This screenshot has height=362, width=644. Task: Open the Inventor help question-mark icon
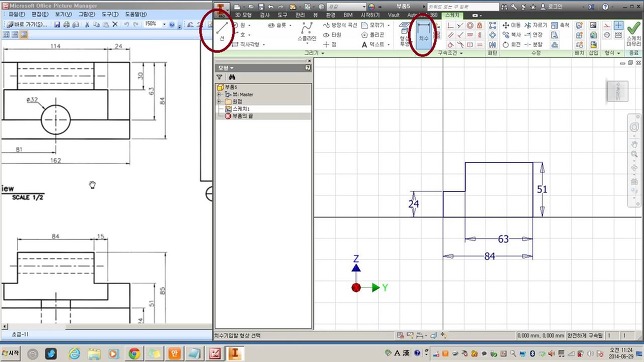[605, 7]
